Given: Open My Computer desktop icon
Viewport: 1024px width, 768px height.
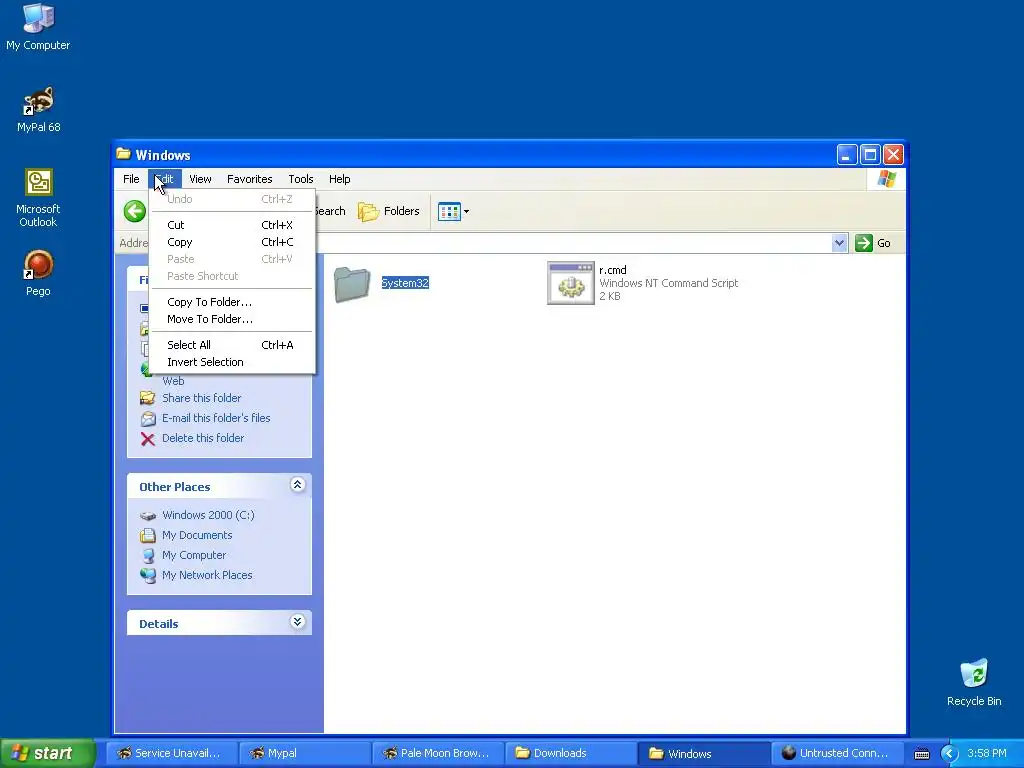Looking at the screenshot, I should click(38, 27).
